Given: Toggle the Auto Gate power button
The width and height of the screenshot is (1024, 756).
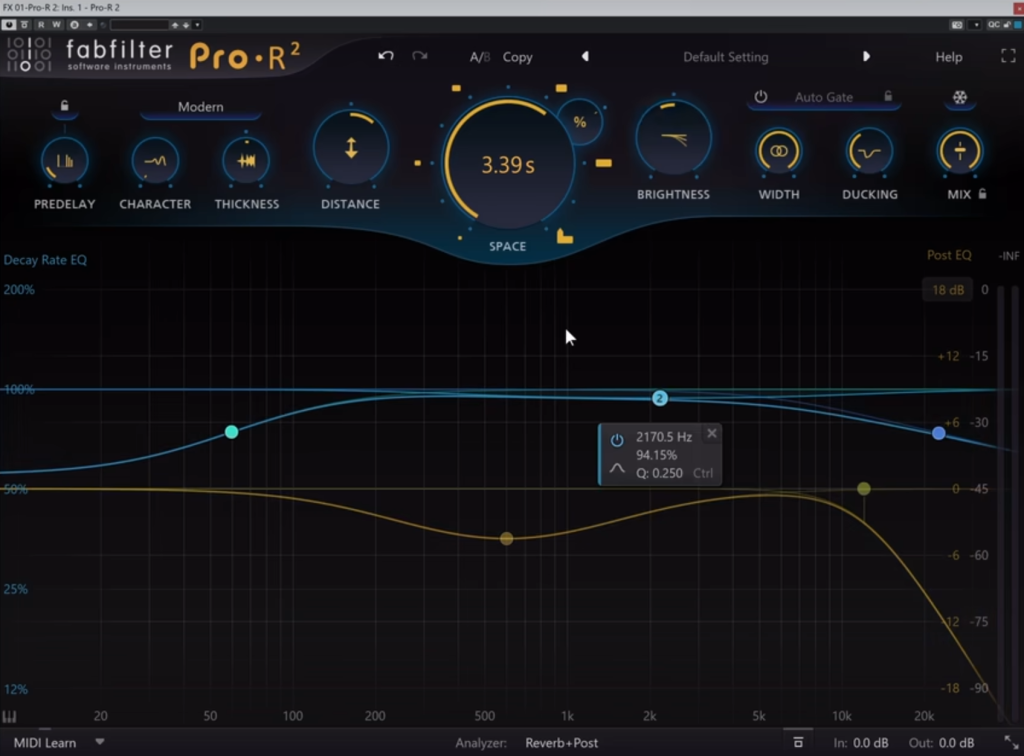Looking at the screenshot, I should (761, 97).
